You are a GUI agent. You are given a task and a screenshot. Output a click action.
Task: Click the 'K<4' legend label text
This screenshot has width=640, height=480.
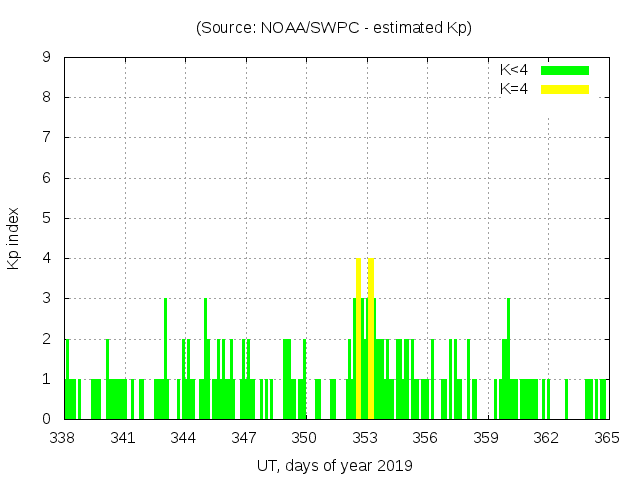(x=514, y=70)
